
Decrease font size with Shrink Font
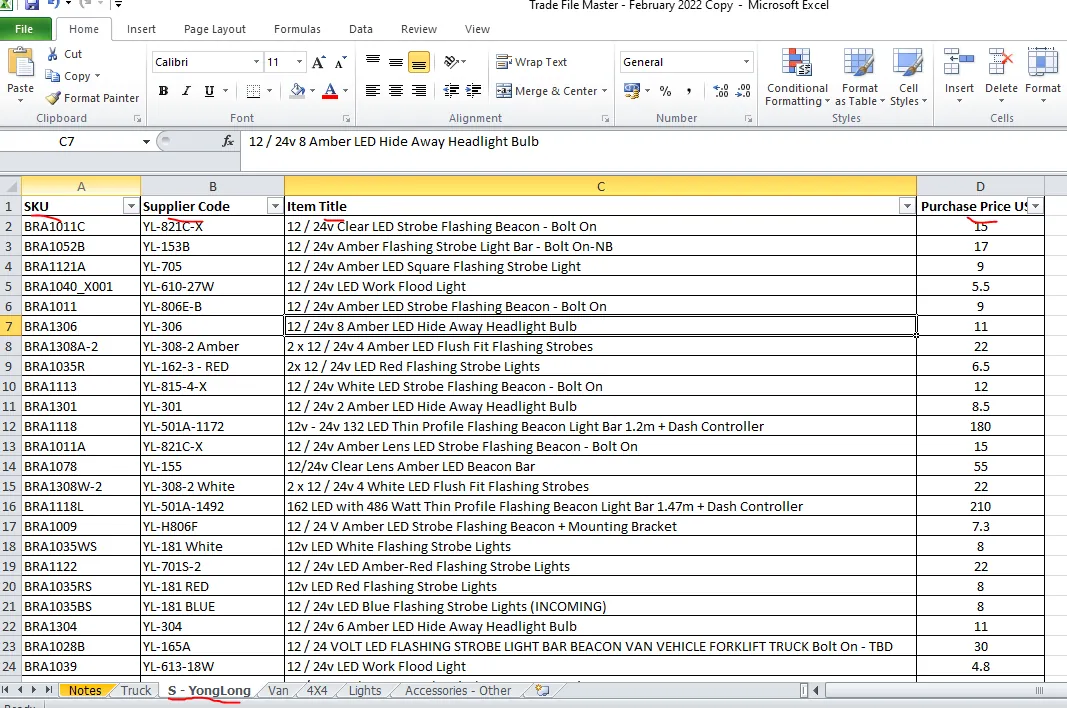340,62
